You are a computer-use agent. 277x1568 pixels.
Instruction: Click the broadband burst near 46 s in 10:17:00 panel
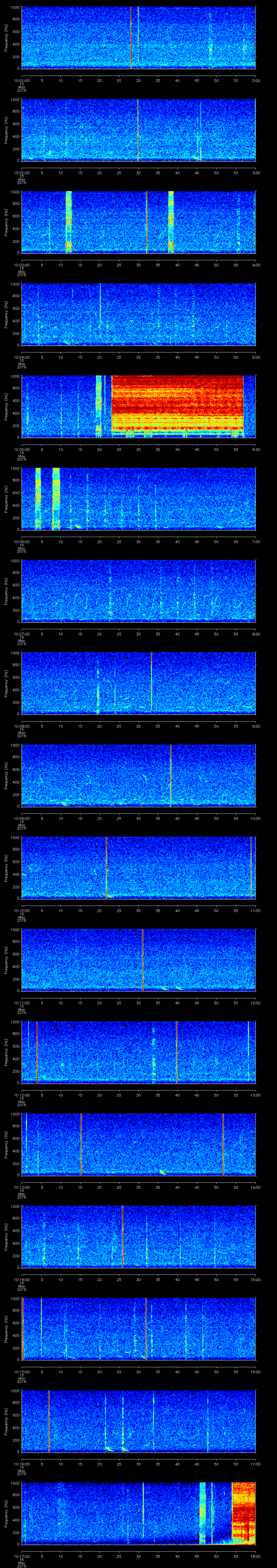tap(203, 1513)
